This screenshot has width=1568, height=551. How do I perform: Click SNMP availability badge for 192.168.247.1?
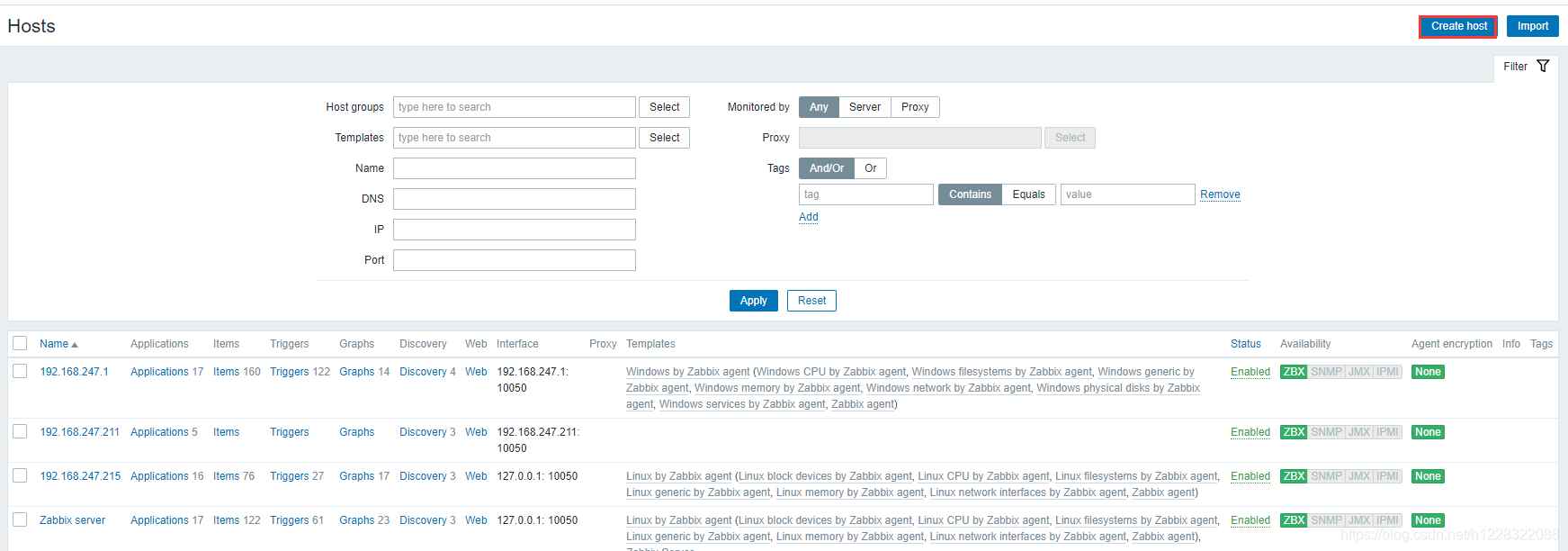click(1327, 372)
